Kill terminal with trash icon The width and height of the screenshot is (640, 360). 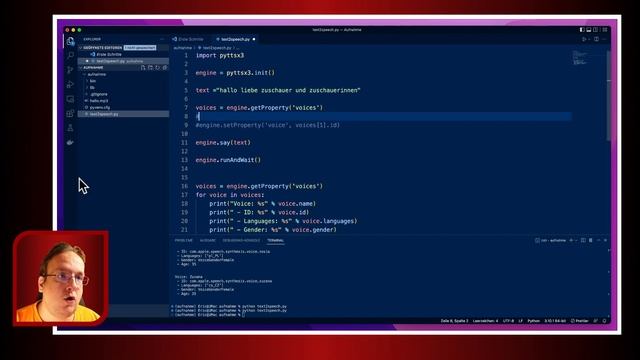pyautogui.click(x=591, y=240)
